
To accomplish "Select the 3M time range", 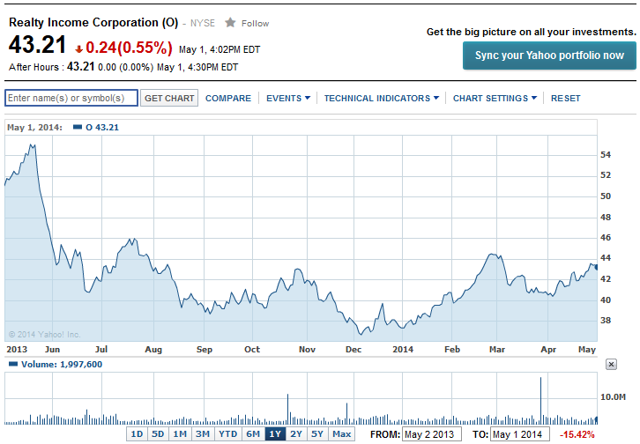I will point(202,434).
